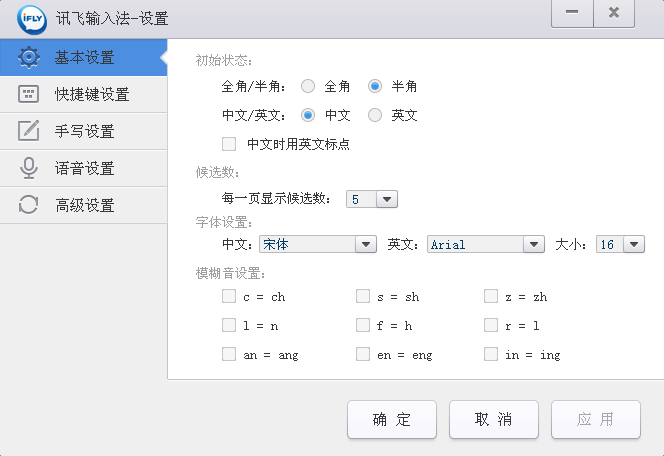
Task: Enable the an = ang checkbox
Action: [229, 354]
